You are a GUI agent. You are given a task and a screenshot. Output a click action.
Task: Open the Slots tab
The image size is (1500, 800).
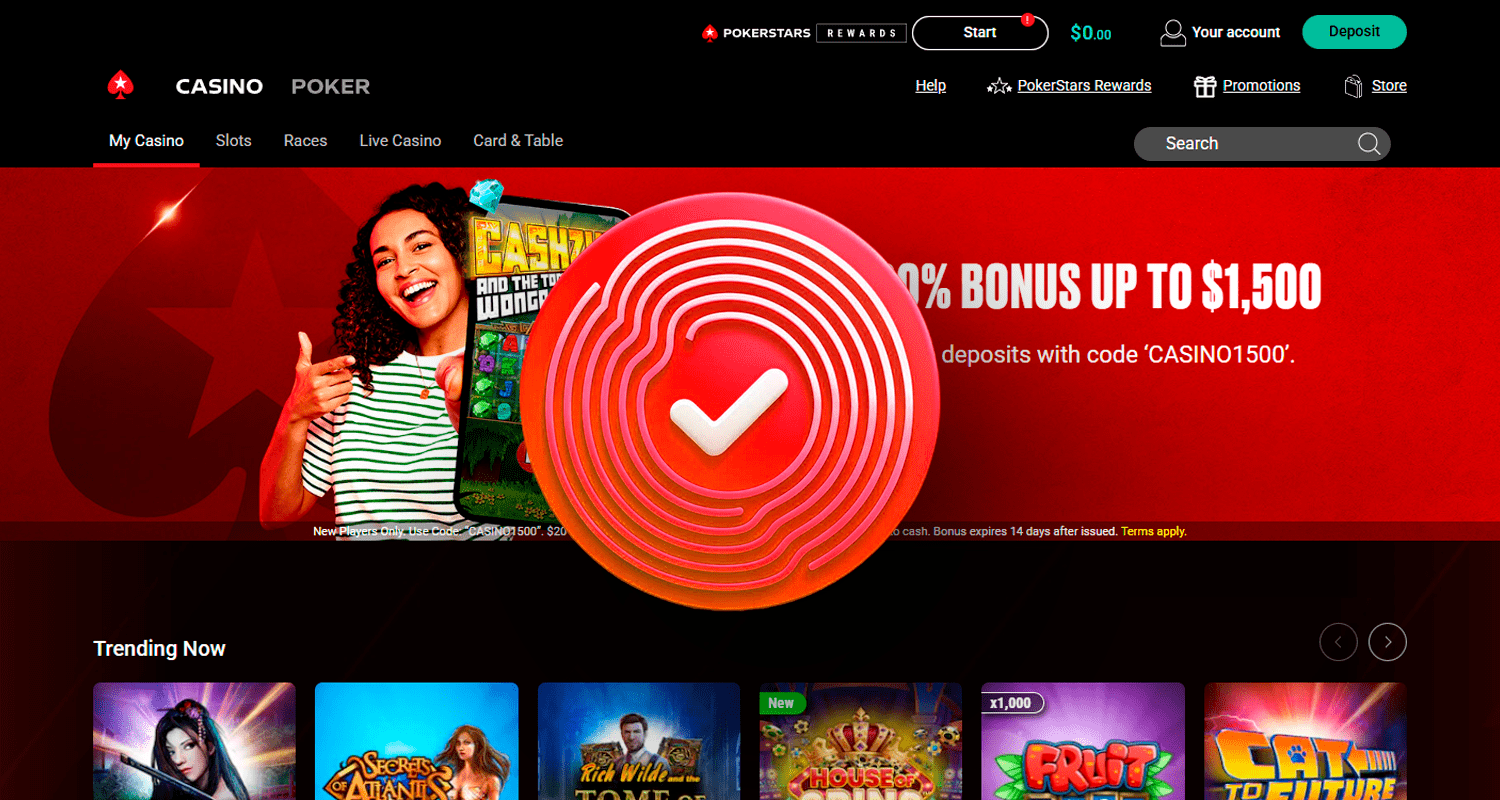pos(234,141)
